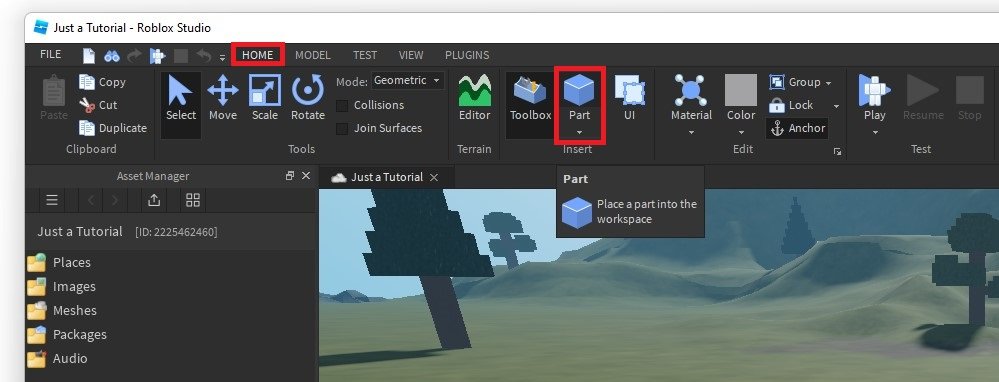
Task: Switch to the MODEL ribbon tab
Action: (x=313, y=55)
